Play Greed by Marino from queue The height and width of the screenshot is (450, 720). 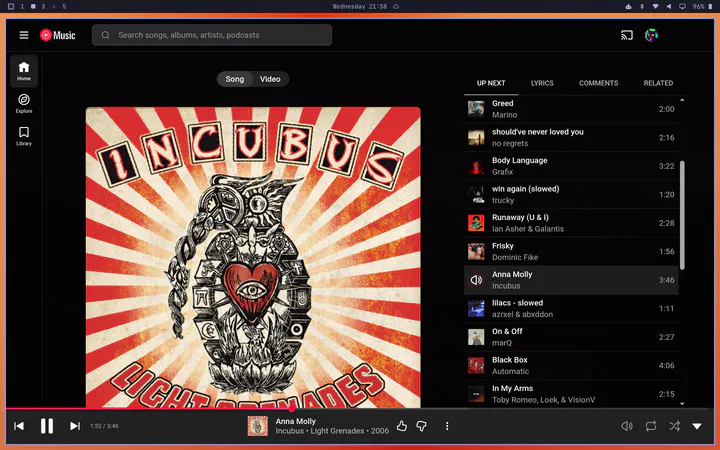coord(571,109)
